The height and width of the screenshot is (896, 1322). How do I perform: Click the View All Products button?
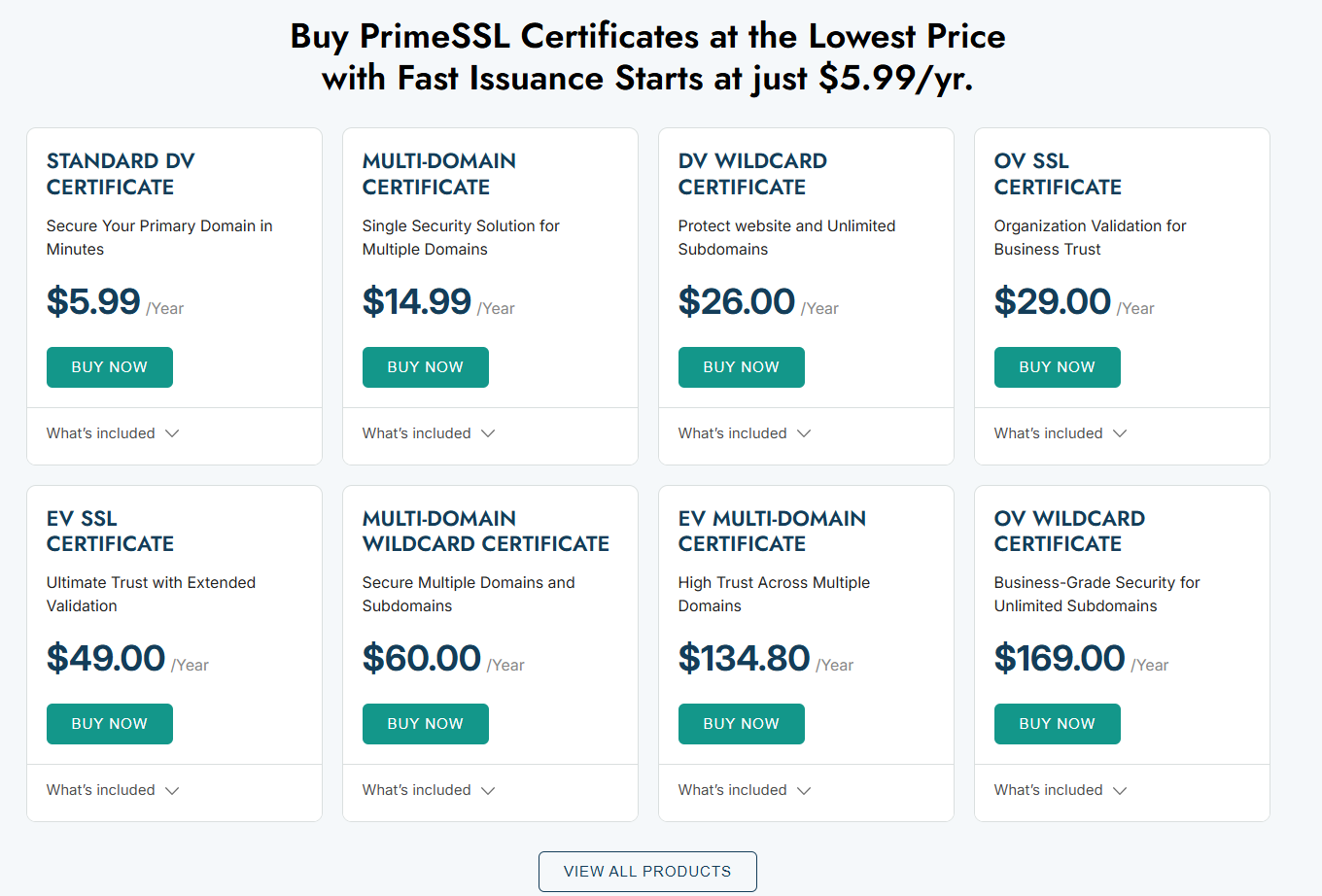[x=647, y=872]
